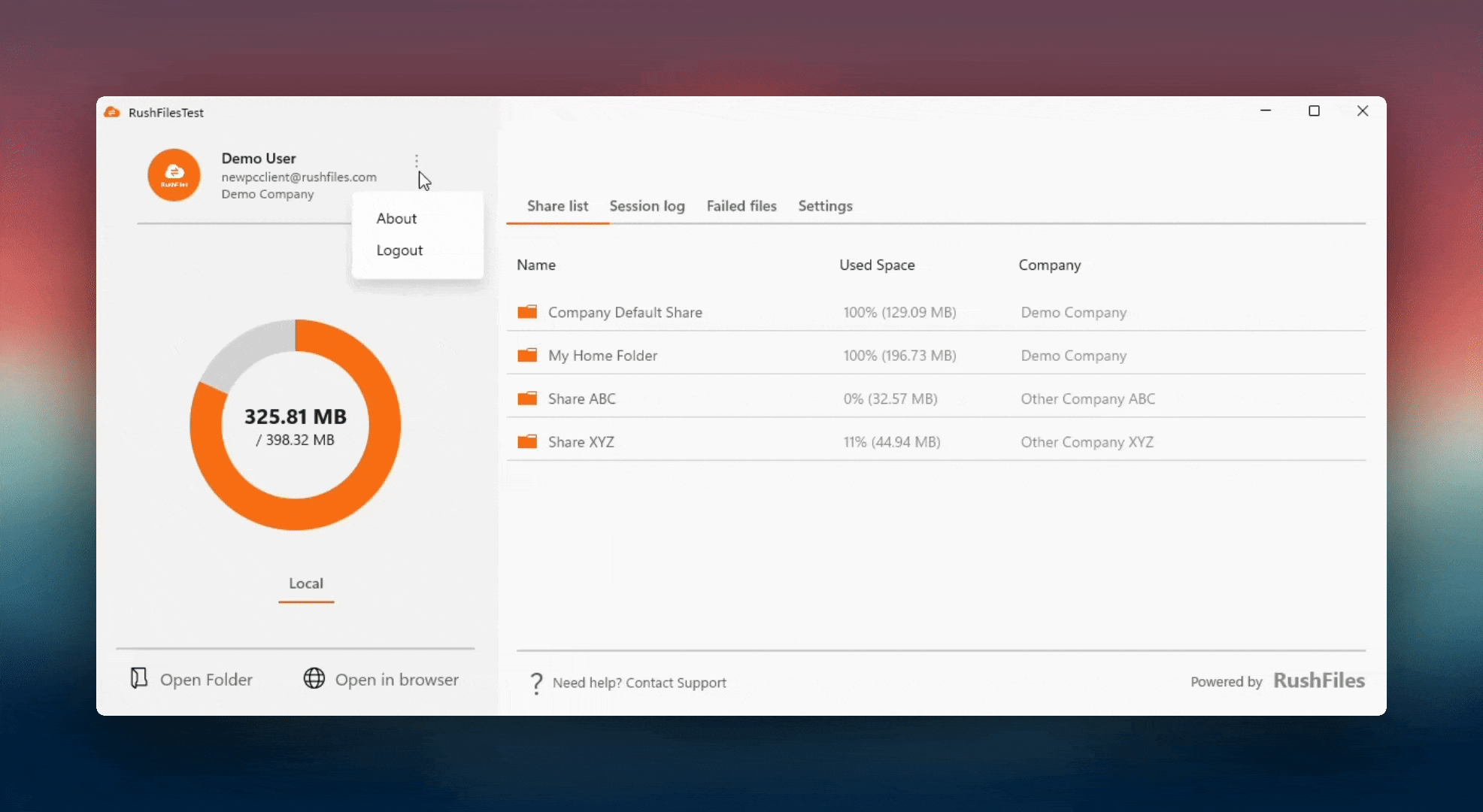
Task: Click the Used Space column header
Action: pos(877,265)
